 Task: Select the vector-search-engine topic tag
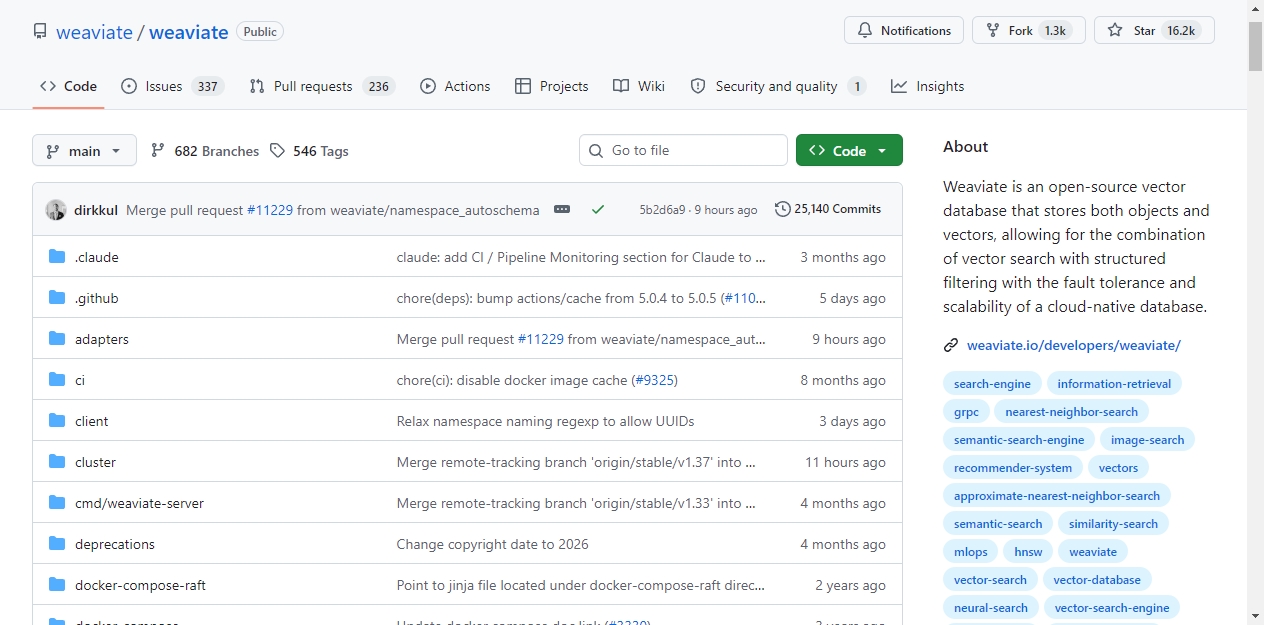point(1112,608)
